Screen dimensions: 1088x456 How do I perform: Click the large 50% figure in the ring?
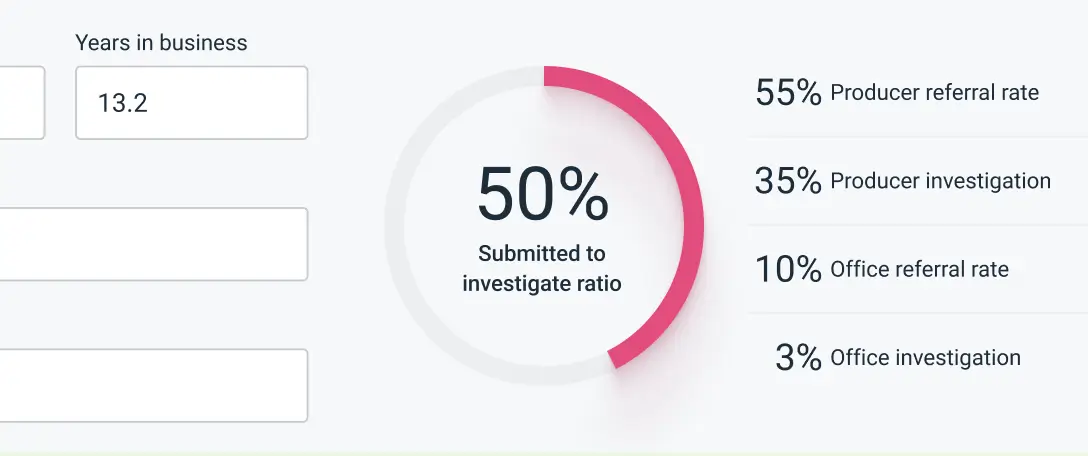coord(543,194)
